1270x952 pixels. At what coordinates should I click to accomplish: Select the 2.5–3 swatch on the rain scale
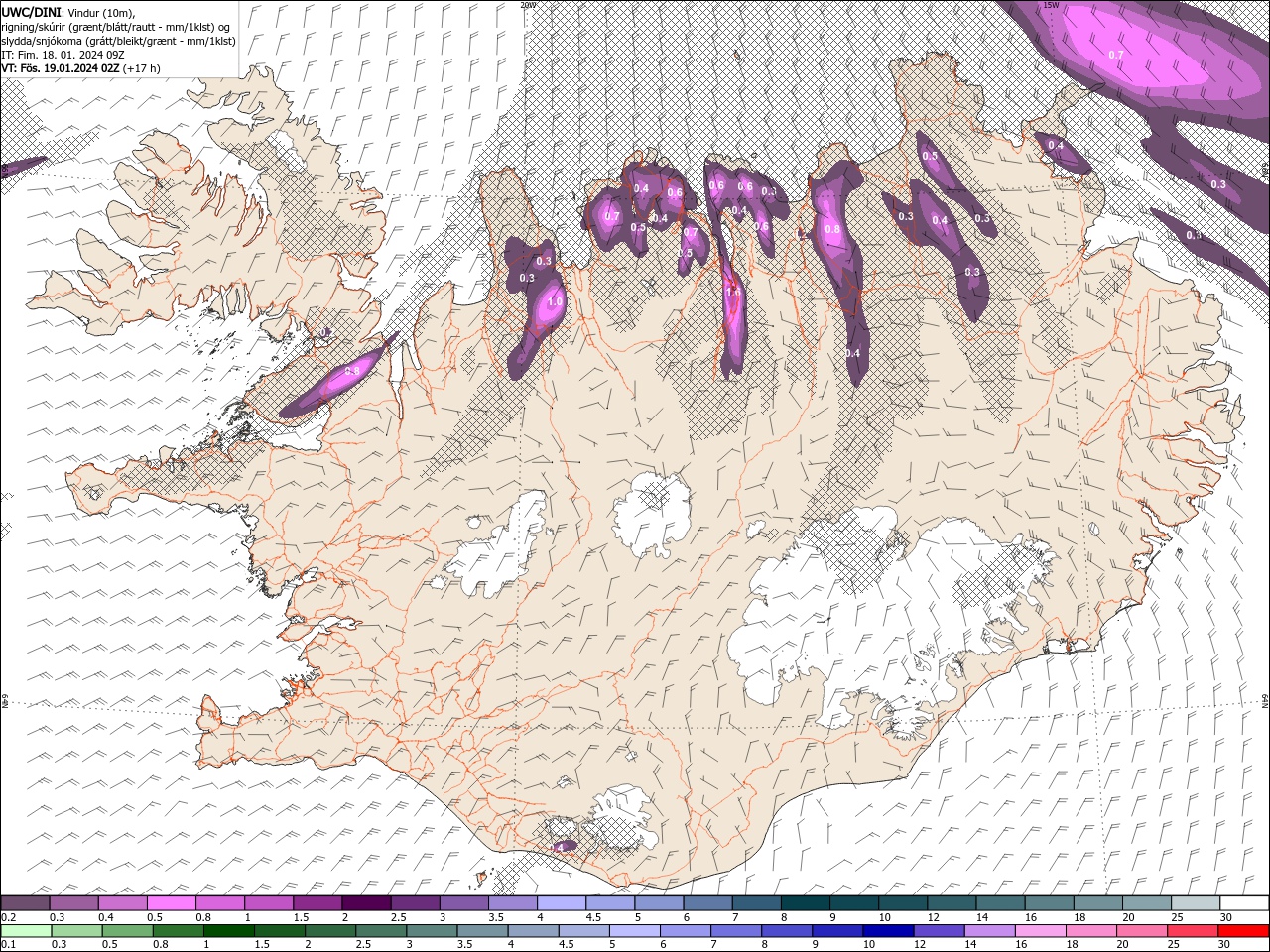click(381, 930)
